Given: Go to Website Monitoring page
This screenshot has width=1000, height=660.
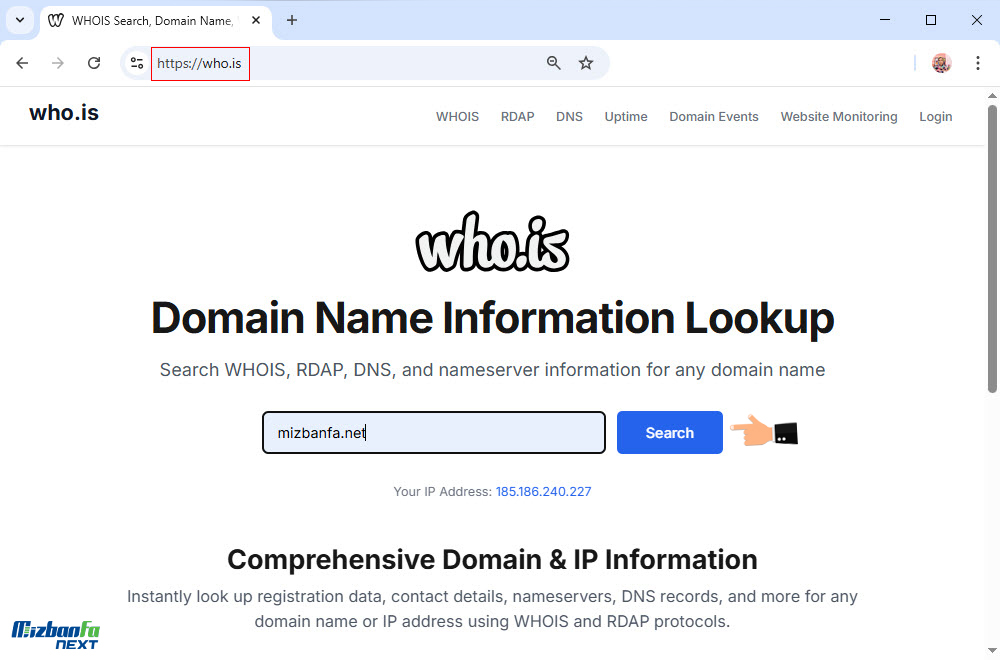Looking at the screenshot, I should (838, 117).
